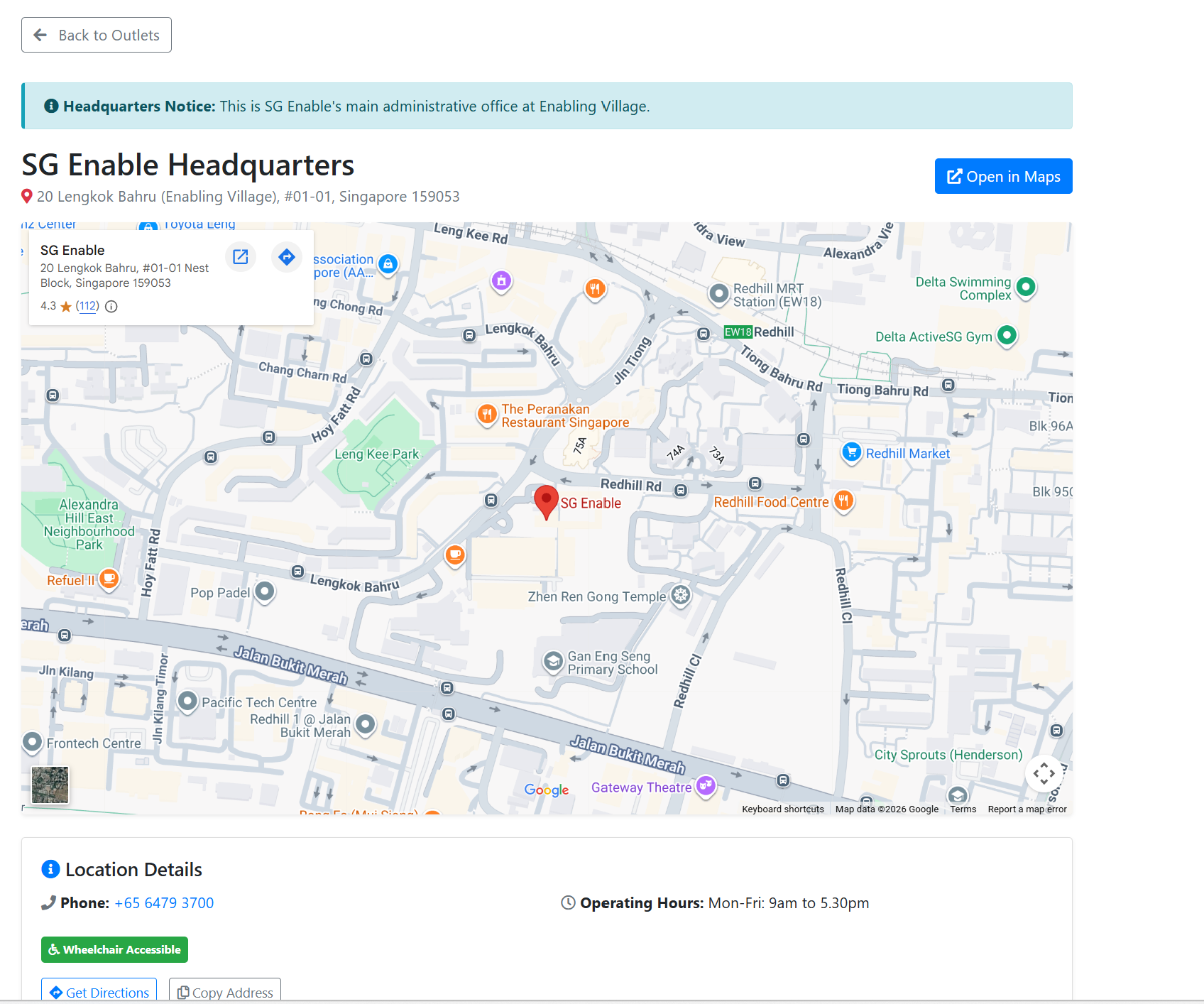Select Delta Swimming Complex marker
The image size is (1204, 1004).
[1026, 287]
